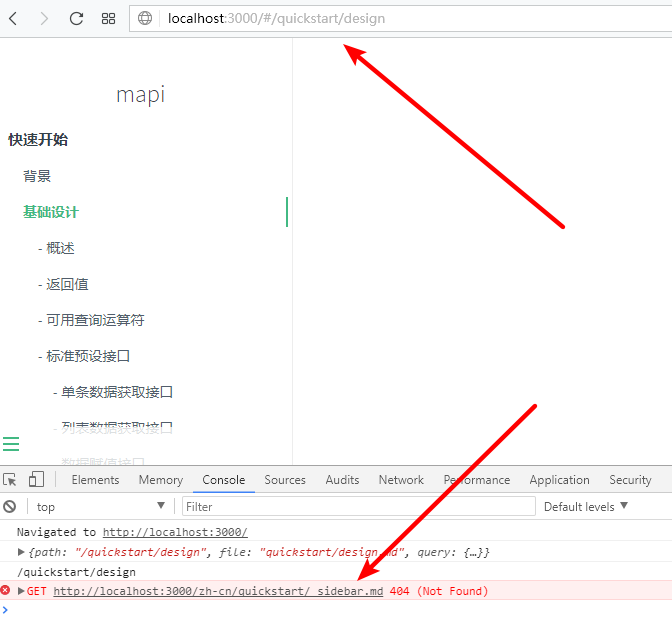Reload the page with the refresh icon
The image size is (672, 626).
(76, 18)
